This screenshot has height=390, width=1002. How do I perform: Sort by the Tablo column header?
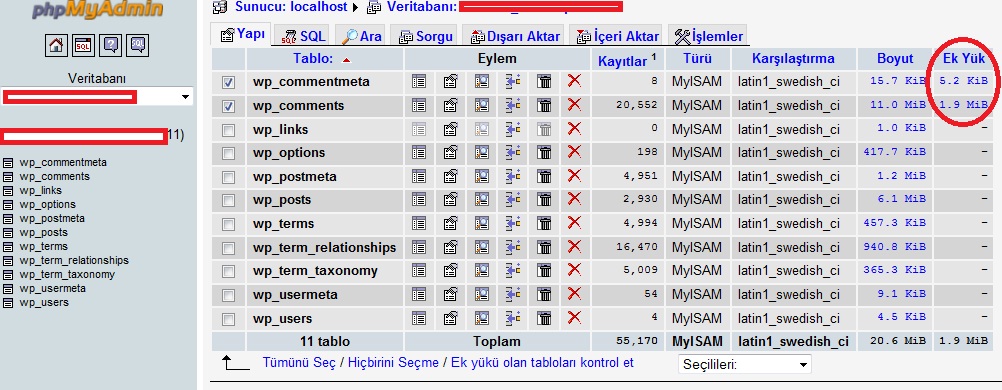313,59
